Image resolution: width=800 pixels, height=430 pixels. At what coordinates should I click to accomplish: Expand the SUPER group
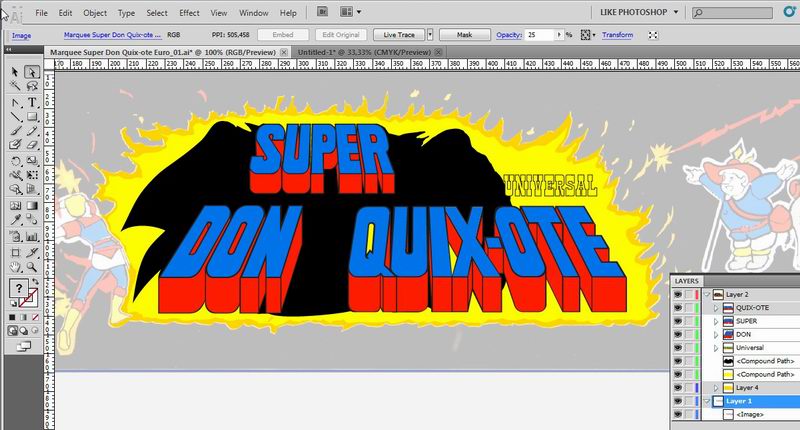coord(716,321)
